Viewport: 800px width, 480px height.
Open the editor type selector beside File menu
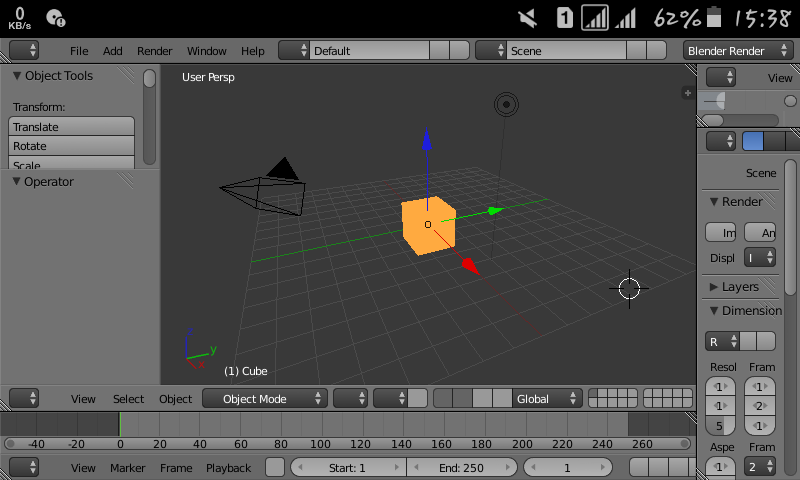tap(24, 50)
